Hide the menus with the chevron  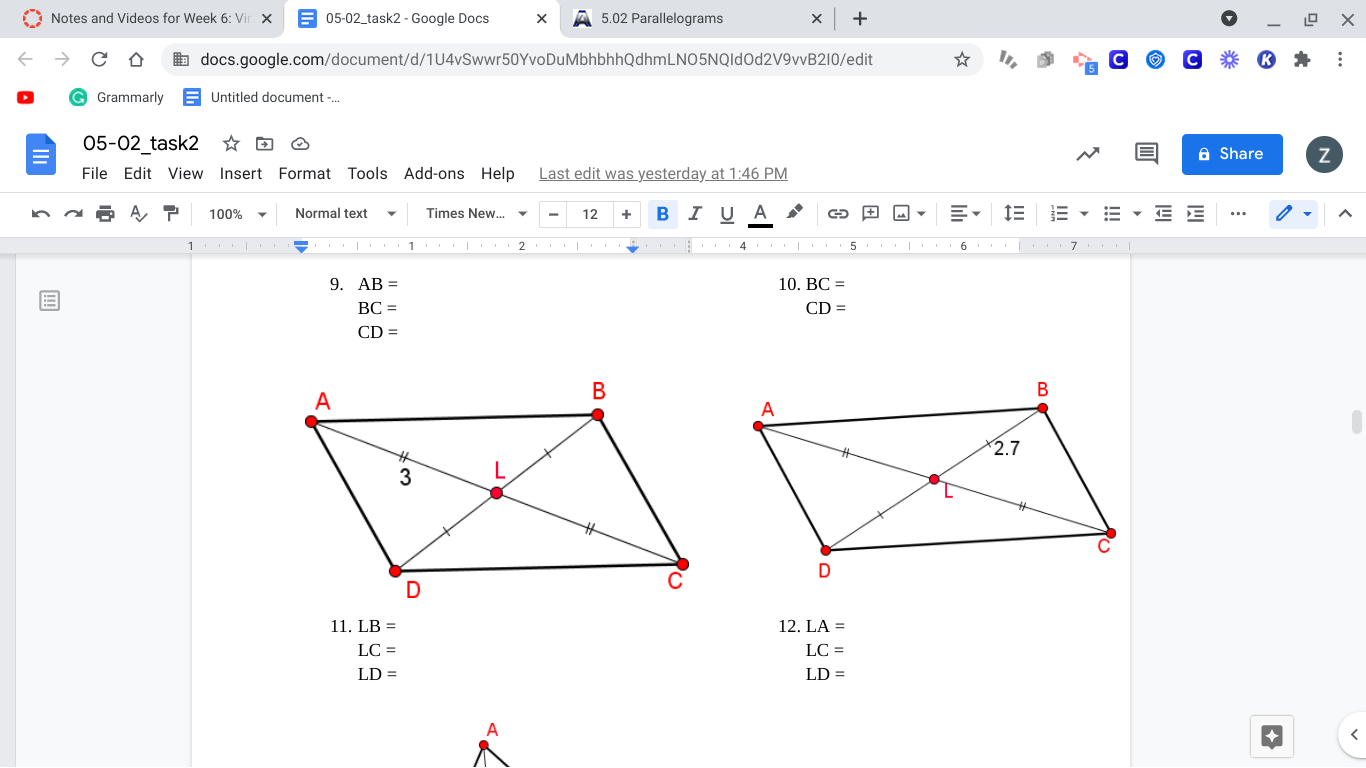(1345, 213)
